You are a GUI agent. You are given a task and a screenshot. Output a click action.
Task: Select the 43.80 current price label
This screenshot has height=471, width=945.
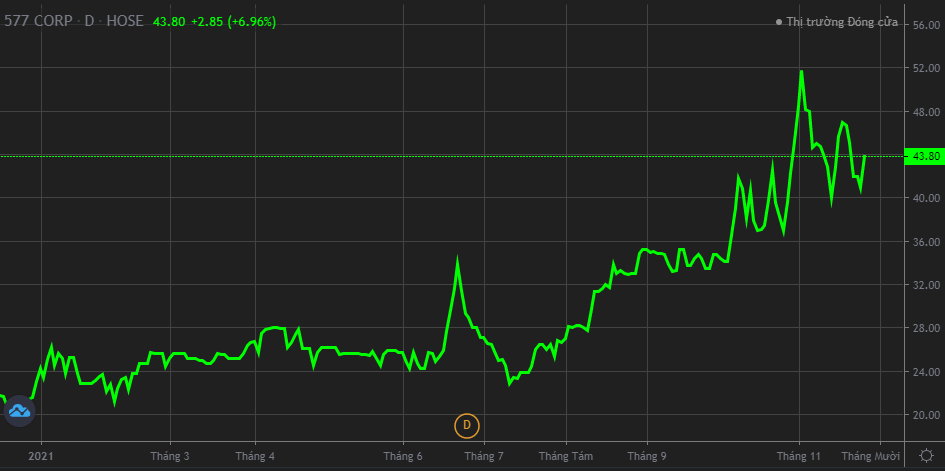pyautogui.click(x=926, y=157)
